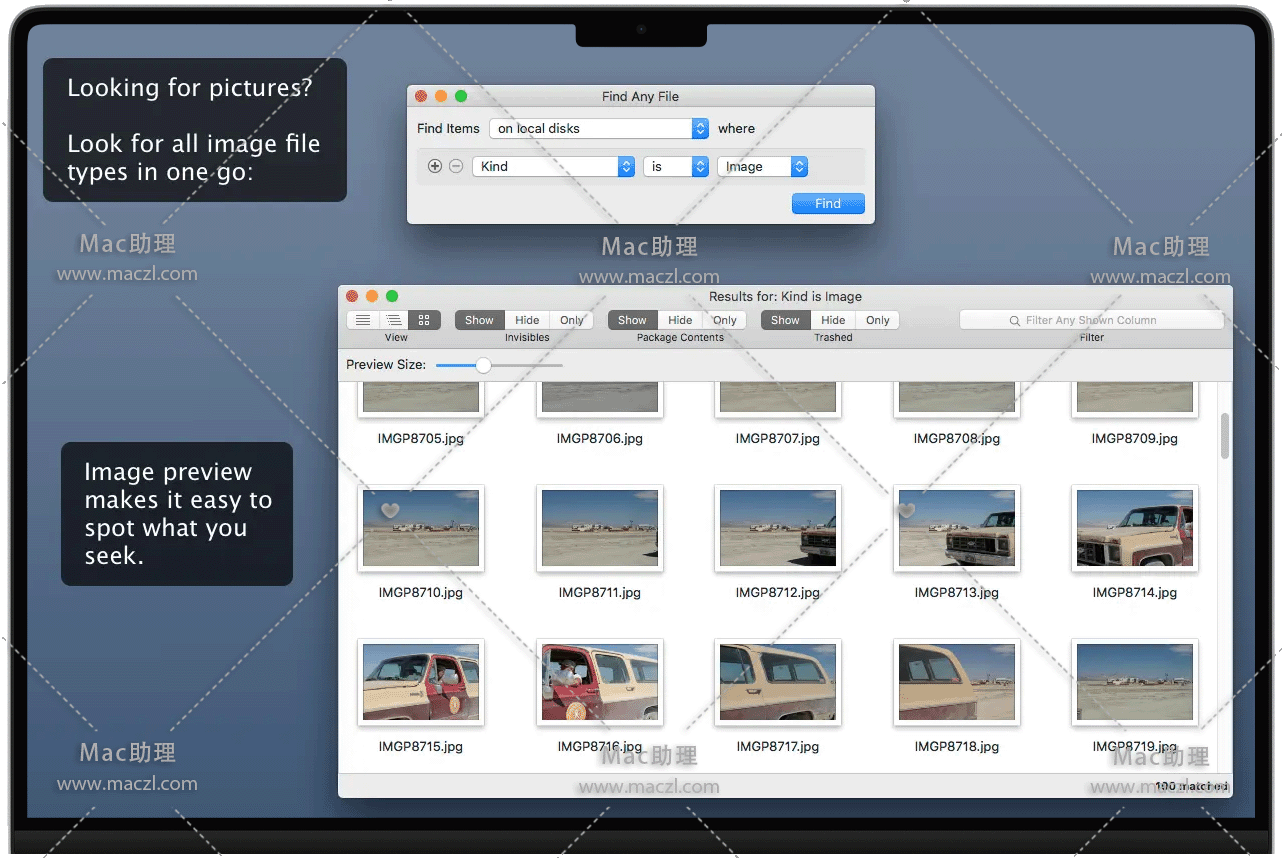Set Trashed to Show
The image size is (1282, 858).
(785, 320)
